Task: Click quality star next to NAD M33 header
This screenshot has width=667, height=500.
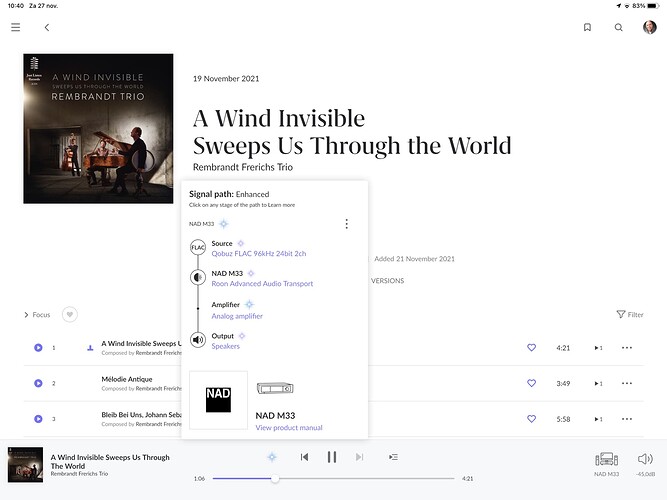Action: click(x=224, y=223)
